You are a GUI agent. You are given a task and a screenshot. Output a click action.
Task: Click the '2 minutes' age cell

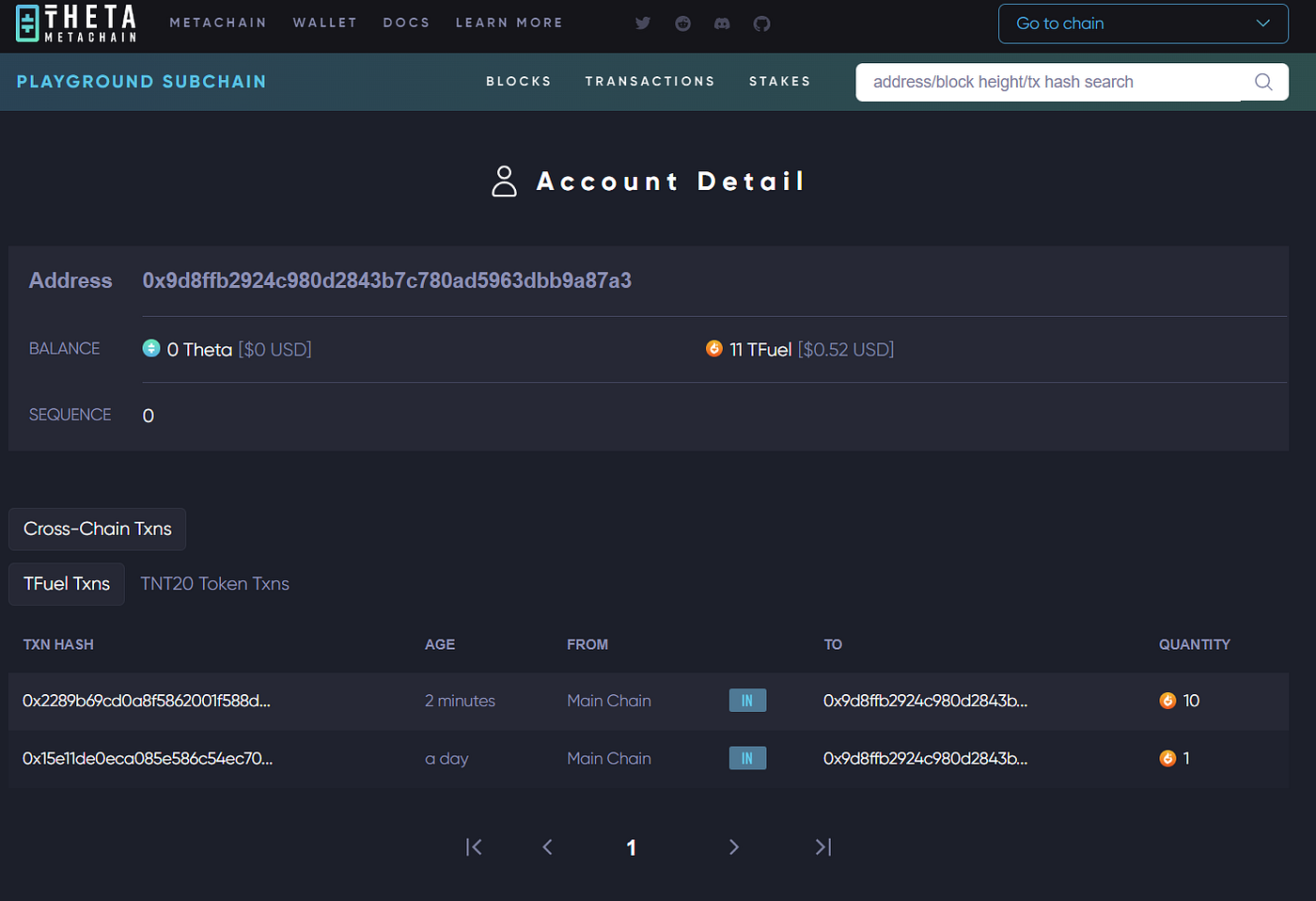pos(460,701)
